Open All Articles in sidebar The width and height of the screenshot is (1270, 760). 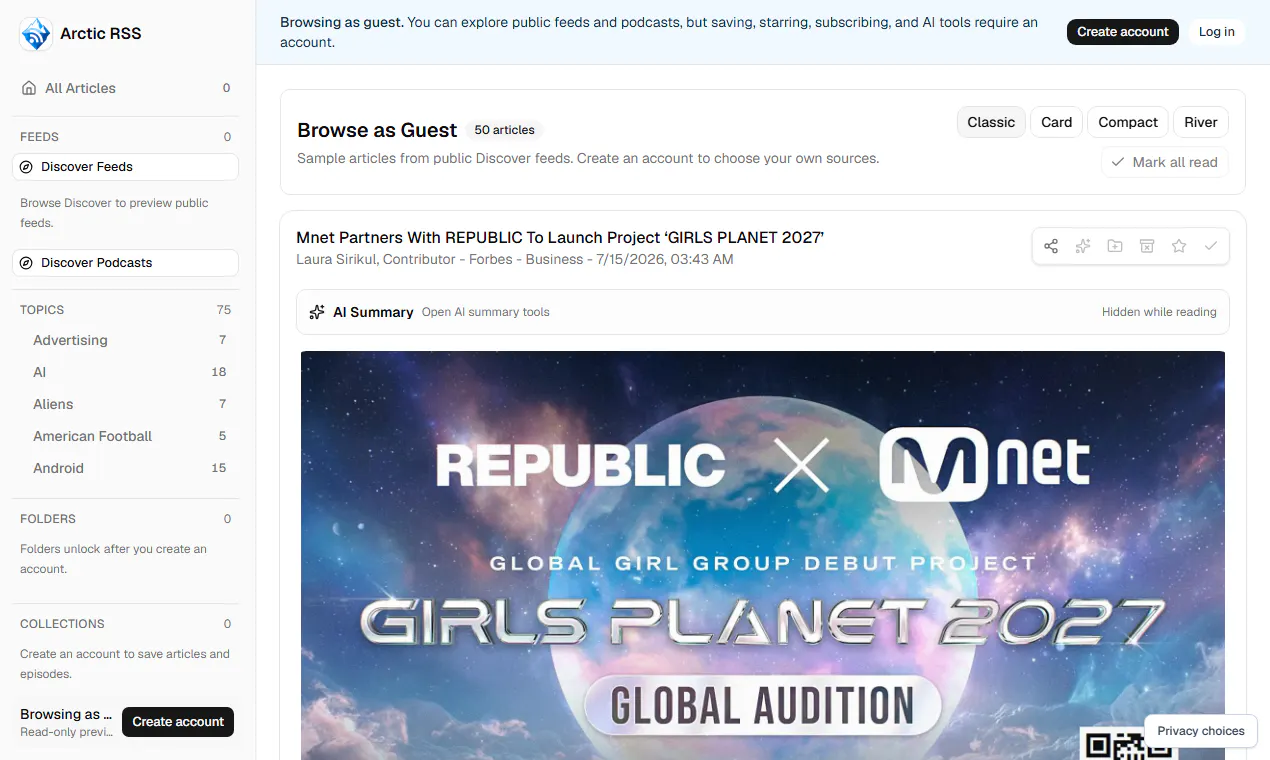click(125, 88)
